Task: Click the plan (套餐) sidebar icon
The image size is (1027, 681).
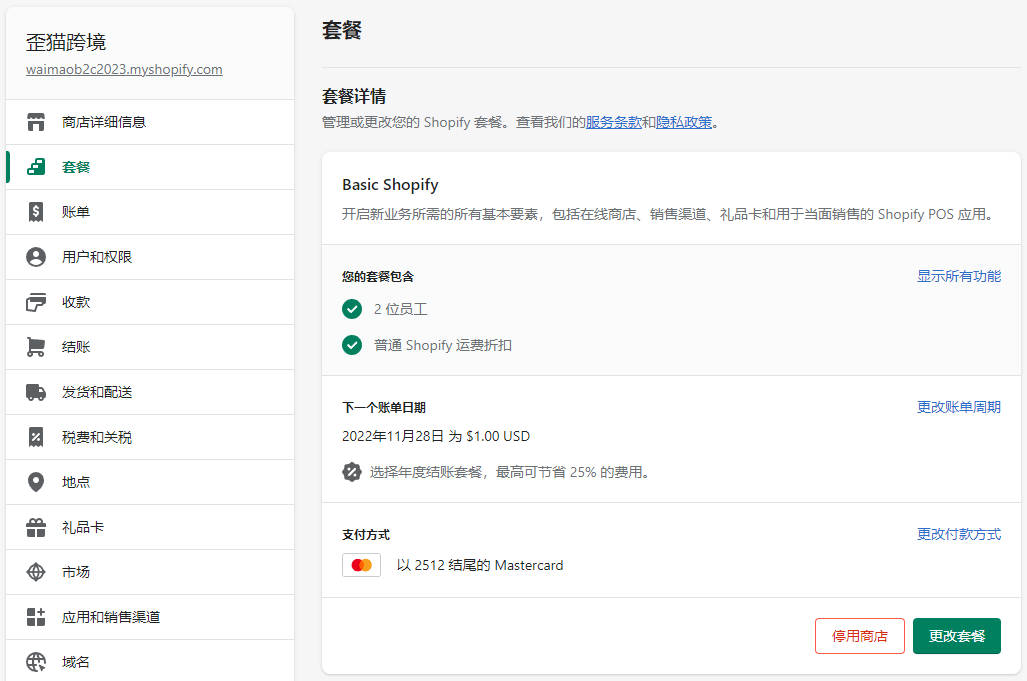Action: [36, 167]
